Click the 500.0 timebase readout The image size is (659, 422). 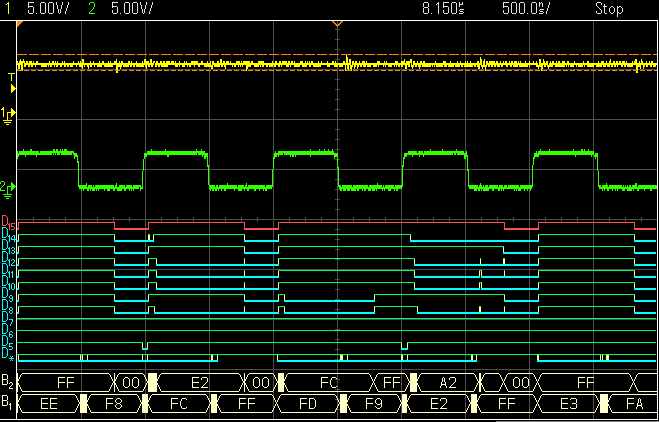tap(525, 8)
